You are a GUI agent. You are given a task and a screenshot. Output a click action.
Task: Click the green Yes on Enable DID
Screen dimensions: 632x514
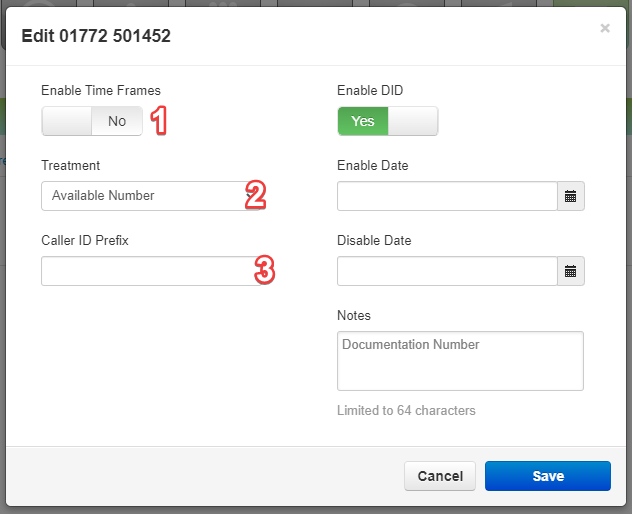(363, 121)
